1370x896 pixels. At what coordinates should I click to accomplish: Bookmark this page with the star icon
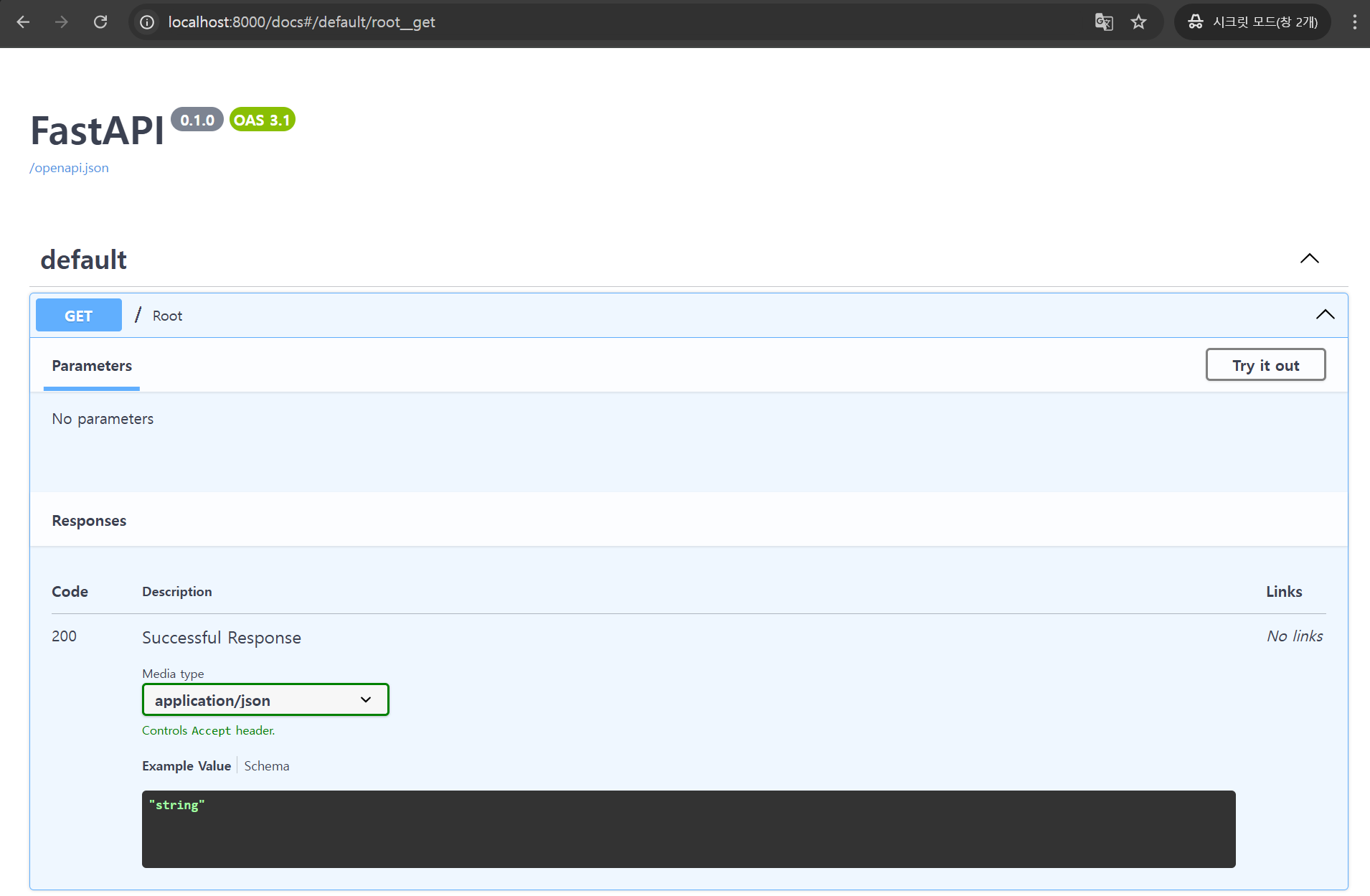(x=1138, y=22)
